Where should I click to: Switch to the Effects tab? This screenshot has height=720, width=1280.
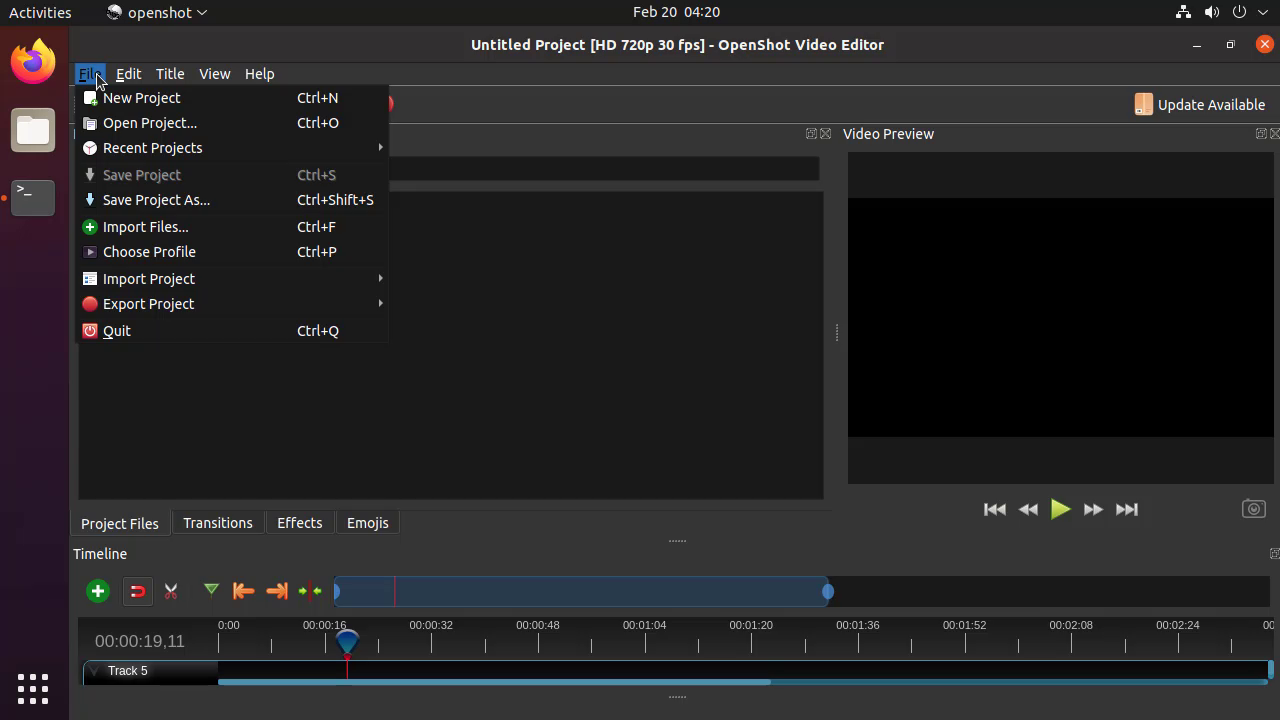tap(299, 523)
